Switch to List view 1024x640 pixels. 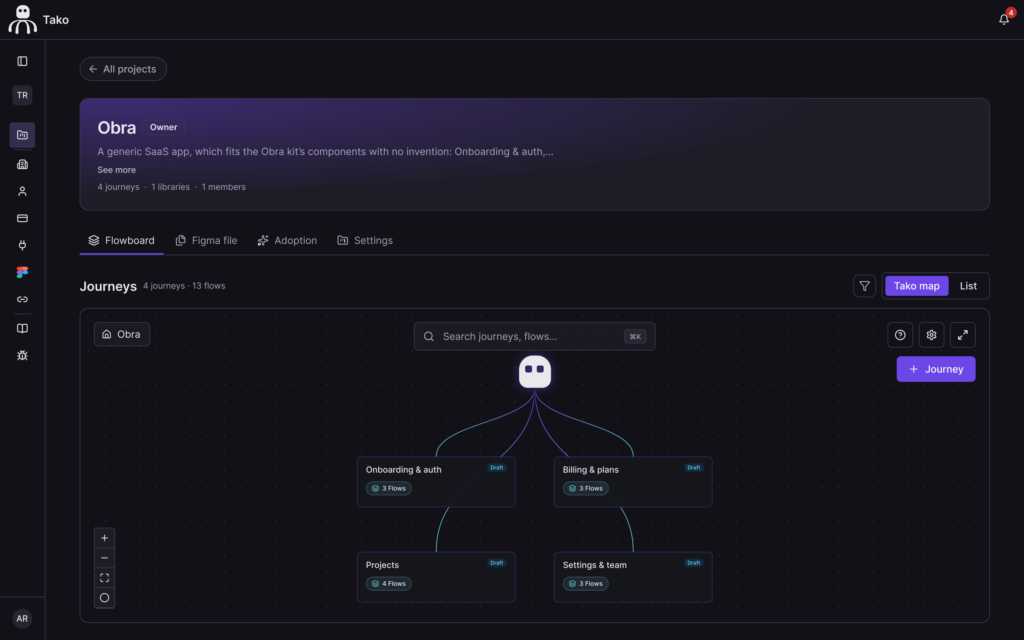tap(968, 286)
